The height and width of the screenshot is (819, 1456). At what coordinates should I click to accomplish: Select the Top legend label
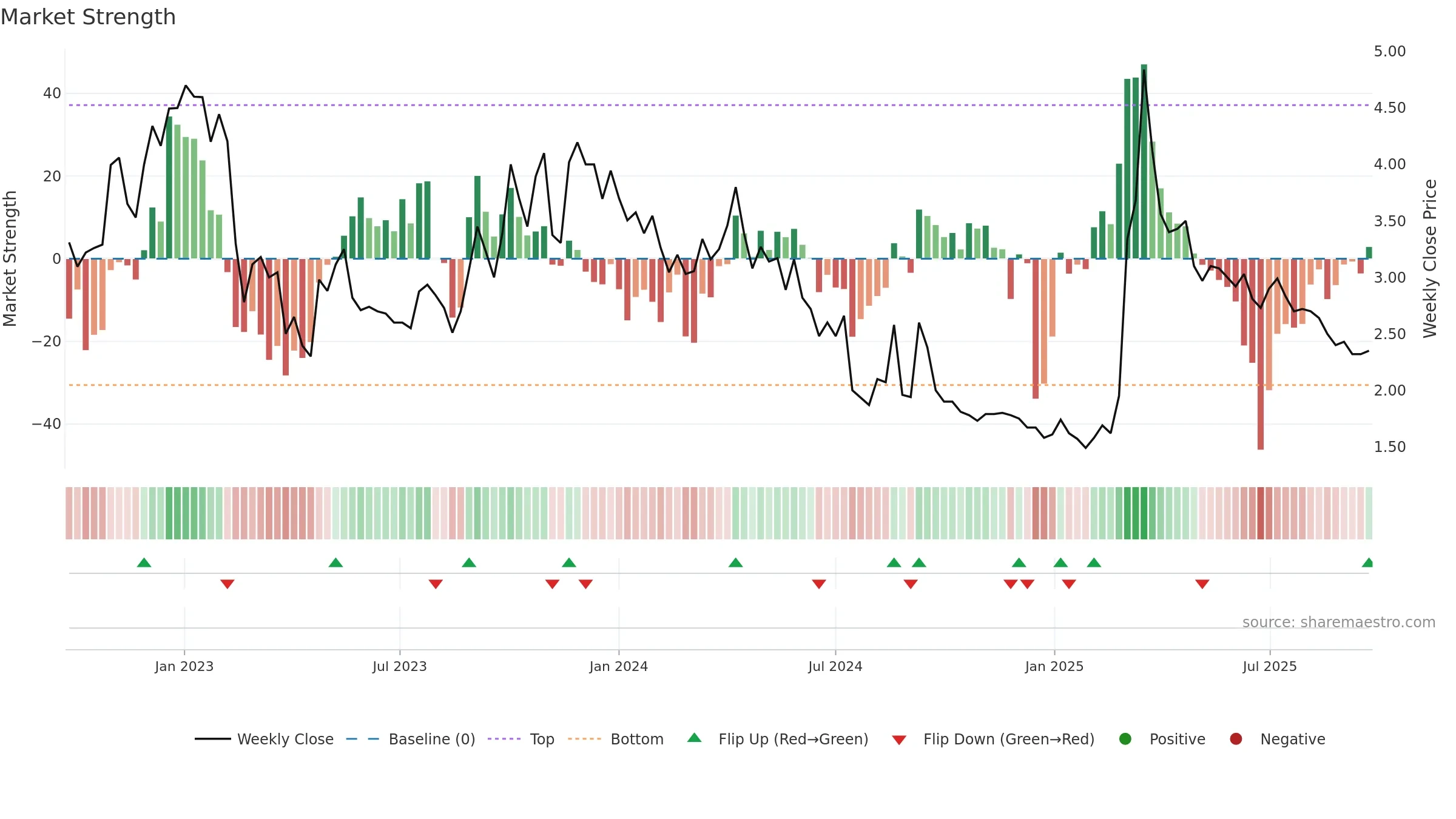[x=542, y=739]
